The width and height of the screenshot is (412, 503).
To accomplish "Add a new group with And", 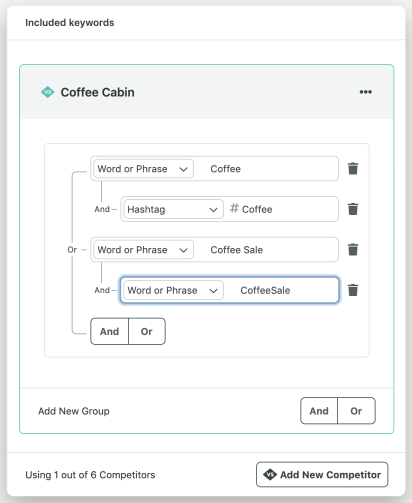I will pyautogui.click(x=319, y=411).
